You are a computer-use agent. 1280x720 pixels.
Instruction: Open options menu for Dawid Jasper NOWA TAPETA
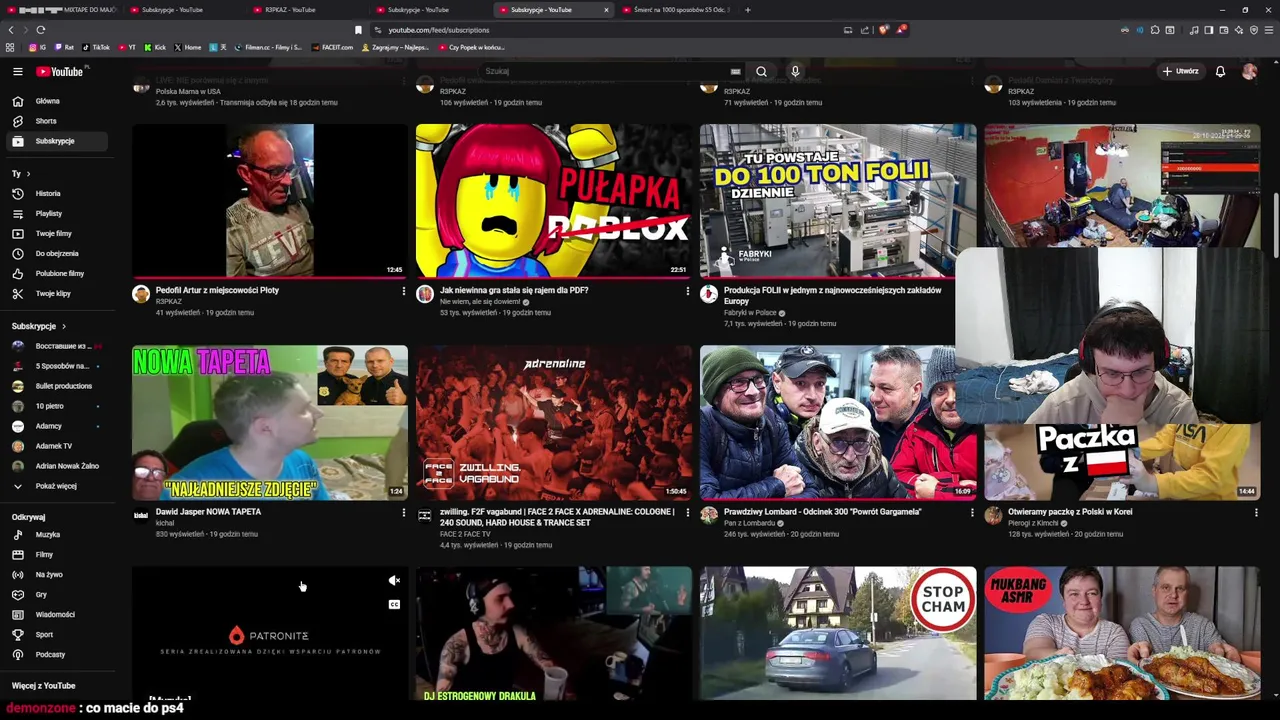403,513
